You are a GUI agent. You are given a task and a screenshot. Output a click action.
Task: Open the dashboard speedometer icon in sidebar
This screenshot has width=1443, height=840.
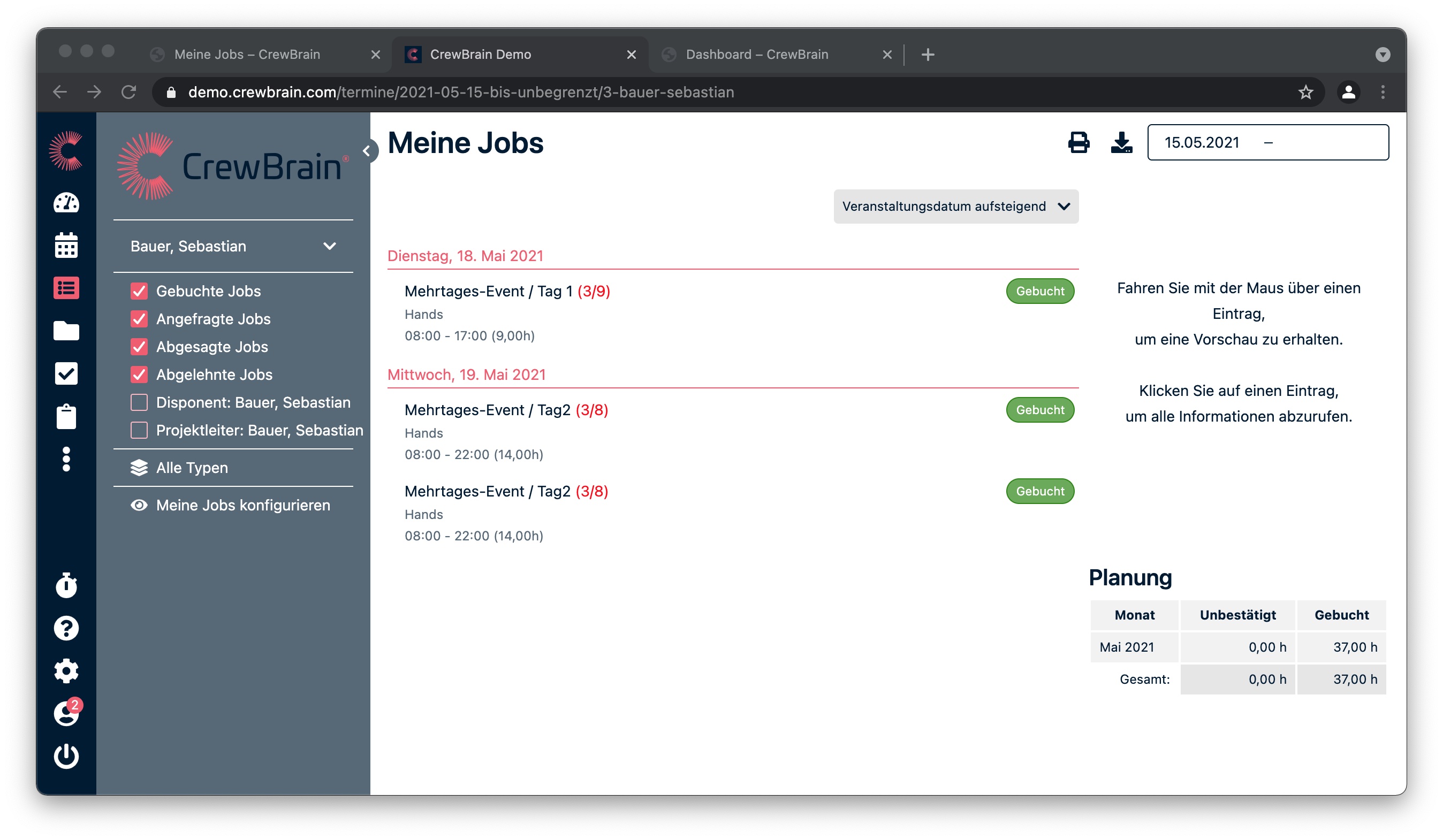(66, 203)
